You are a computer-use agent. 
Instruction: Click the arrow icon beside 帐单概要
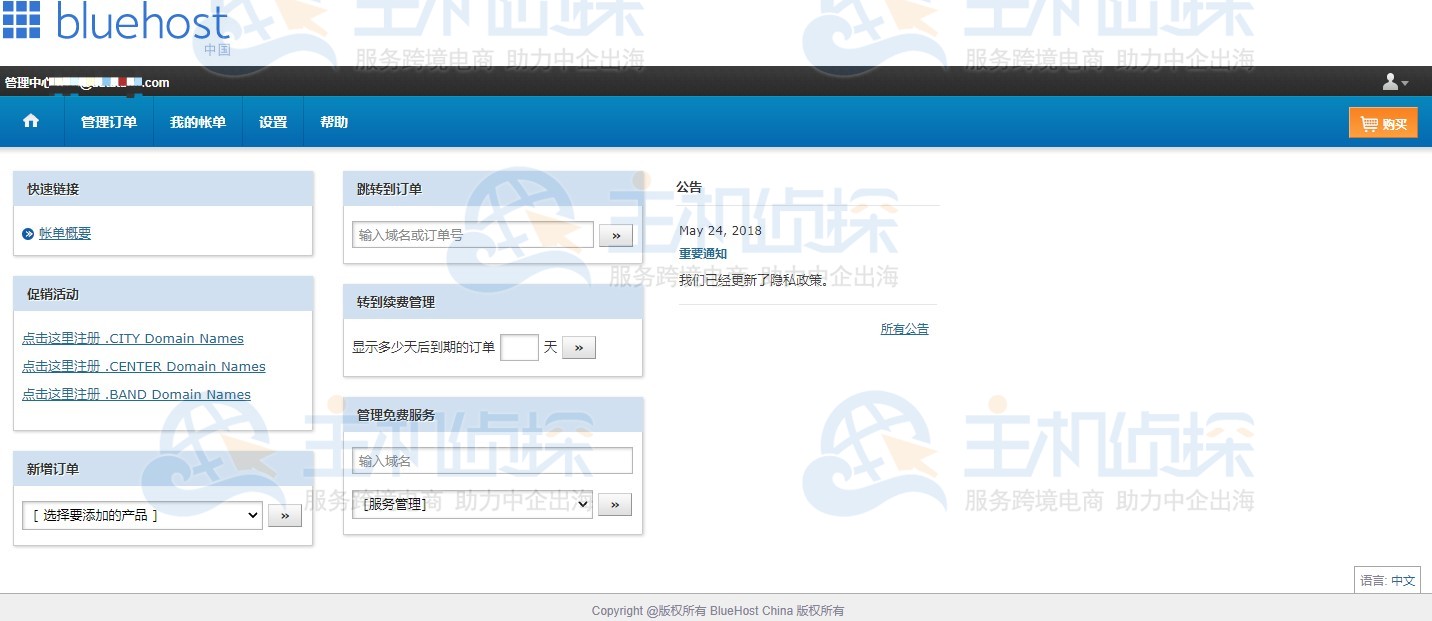click(27, 233)
